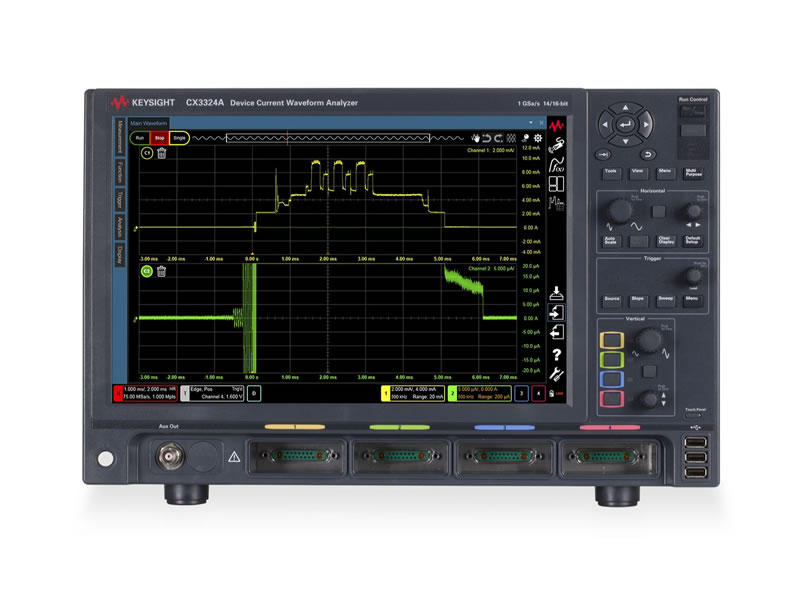Push the tab key below navigation pad

604,155
